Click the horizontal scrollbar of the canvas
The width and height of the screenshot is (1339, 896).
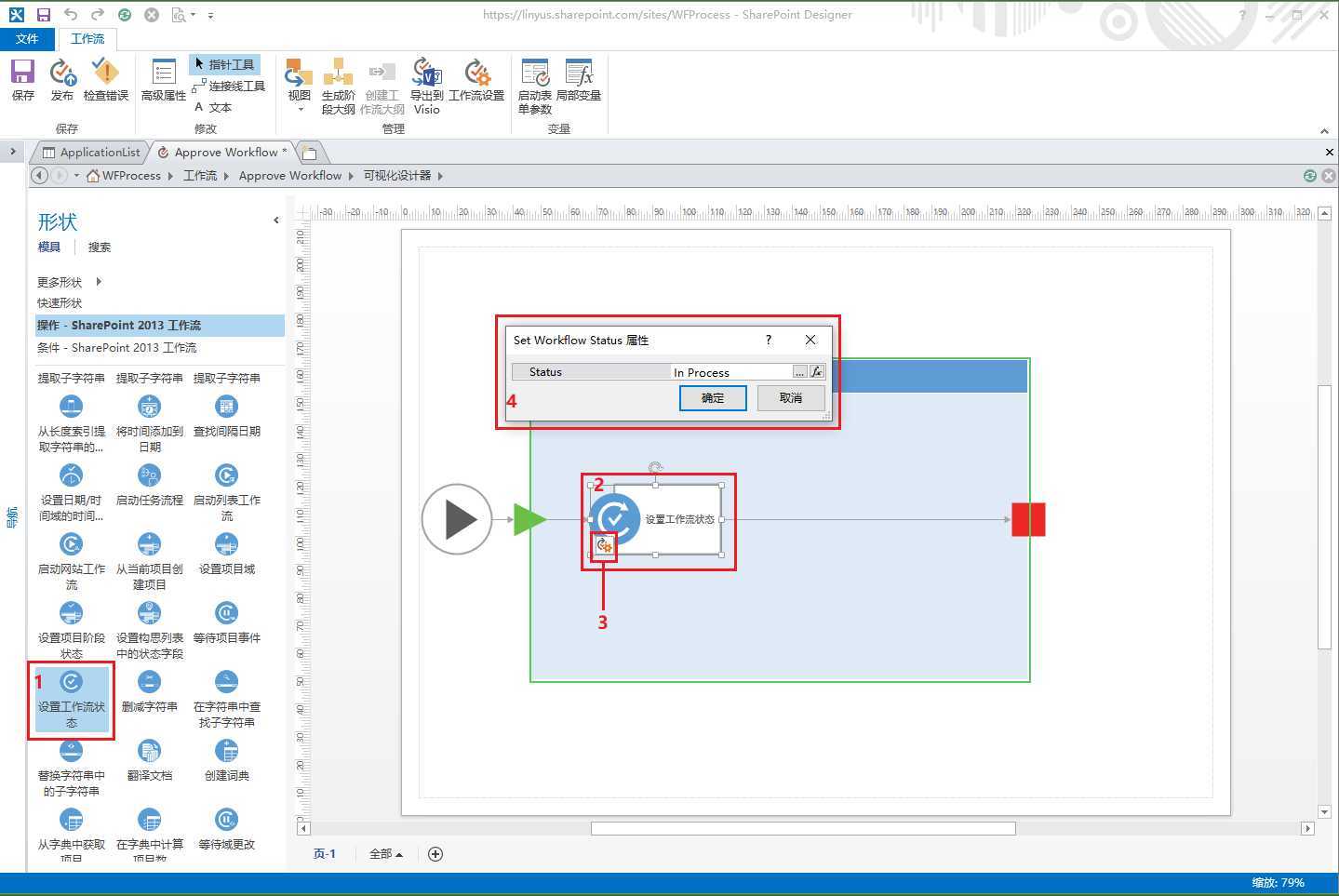tap(803, 828)
